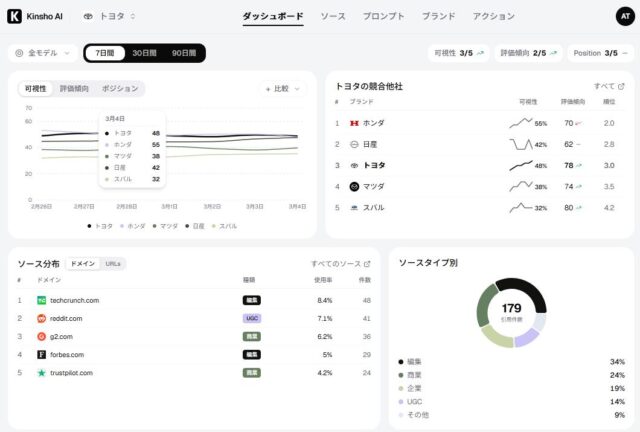The width and height of the screenshot is (640, 432).
Task: Click the trend icon in 可視性 3/5 chip
Action: (x=480, y=53)
